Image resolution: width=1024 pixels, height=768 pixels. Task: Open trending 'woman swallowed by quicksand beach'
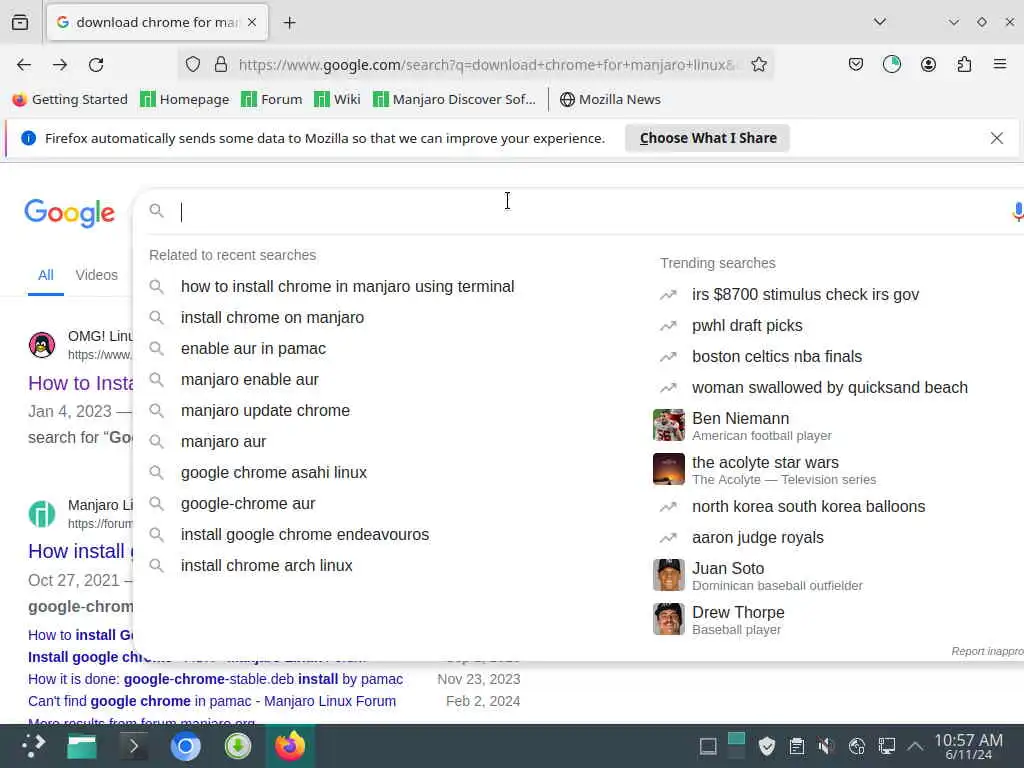tap(829, 387)
